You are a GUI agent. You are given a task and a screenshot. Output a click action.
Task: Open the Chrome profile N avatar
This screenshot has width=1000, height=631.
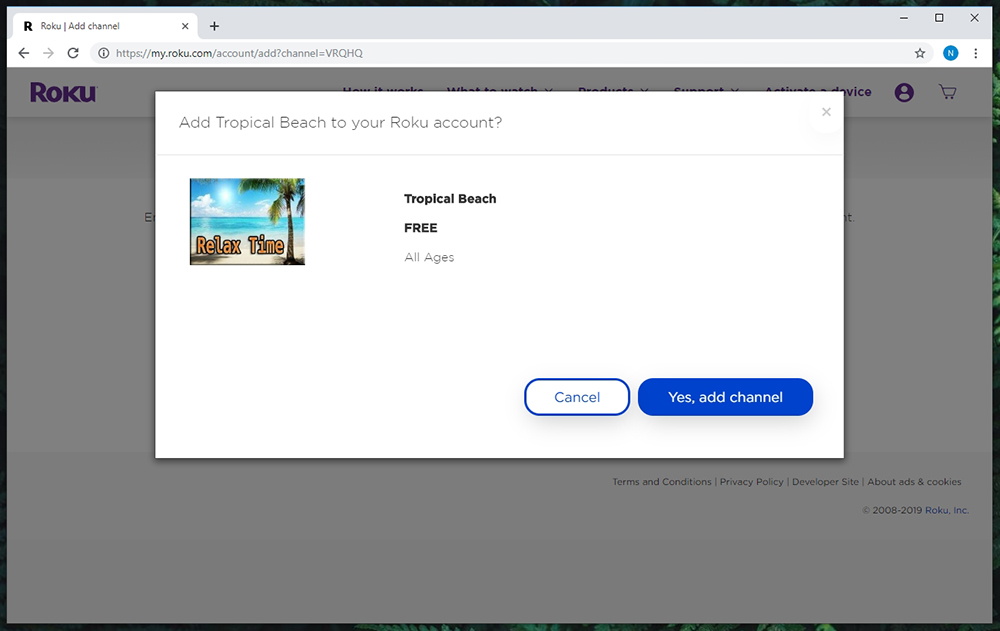(x=950, y=53)
